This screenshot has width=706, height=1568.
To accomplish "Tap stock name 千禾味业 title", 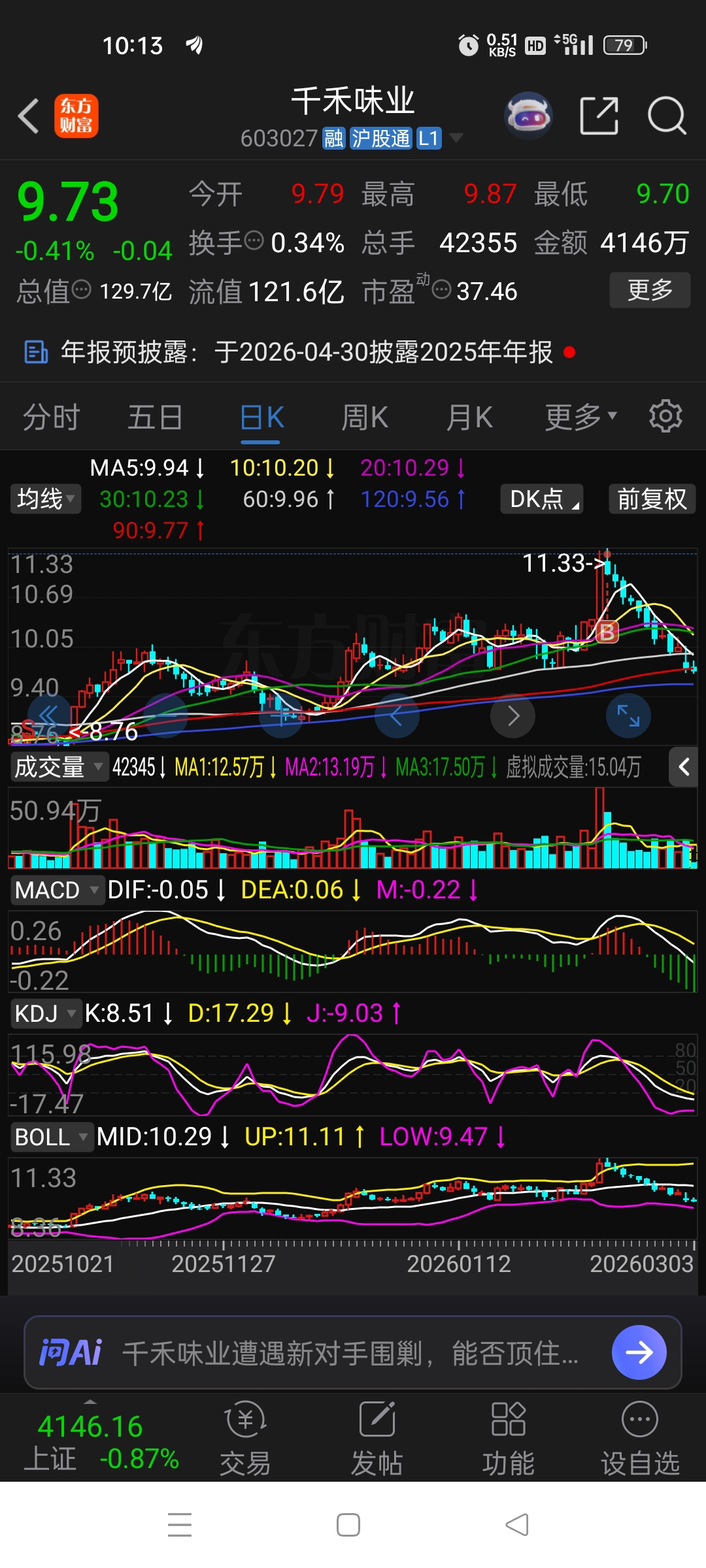I will pyautogui.click(x=353, y=101).
